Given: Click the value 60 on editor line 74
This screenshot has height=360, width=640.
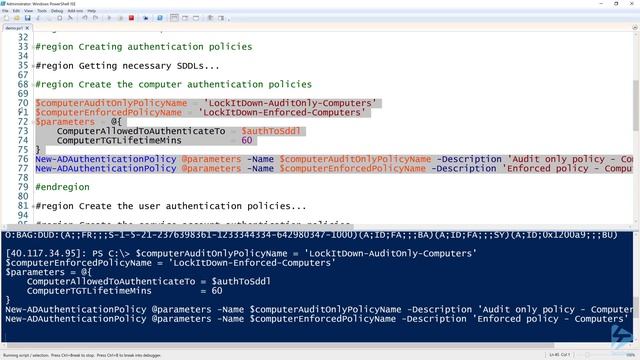Looking at the screenshot, I should tap(247, 140).
